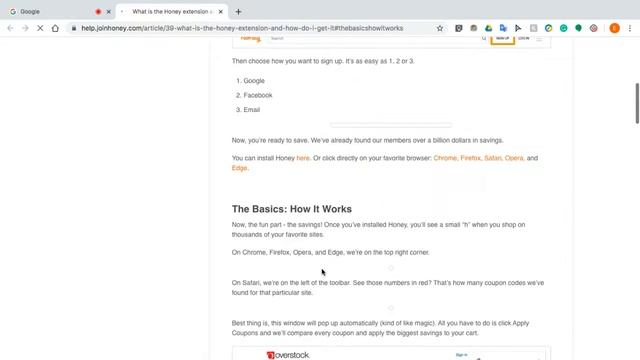Click the green Hangouts-style extension icon
The image size is (640, 360).
[x=578, y=28]
